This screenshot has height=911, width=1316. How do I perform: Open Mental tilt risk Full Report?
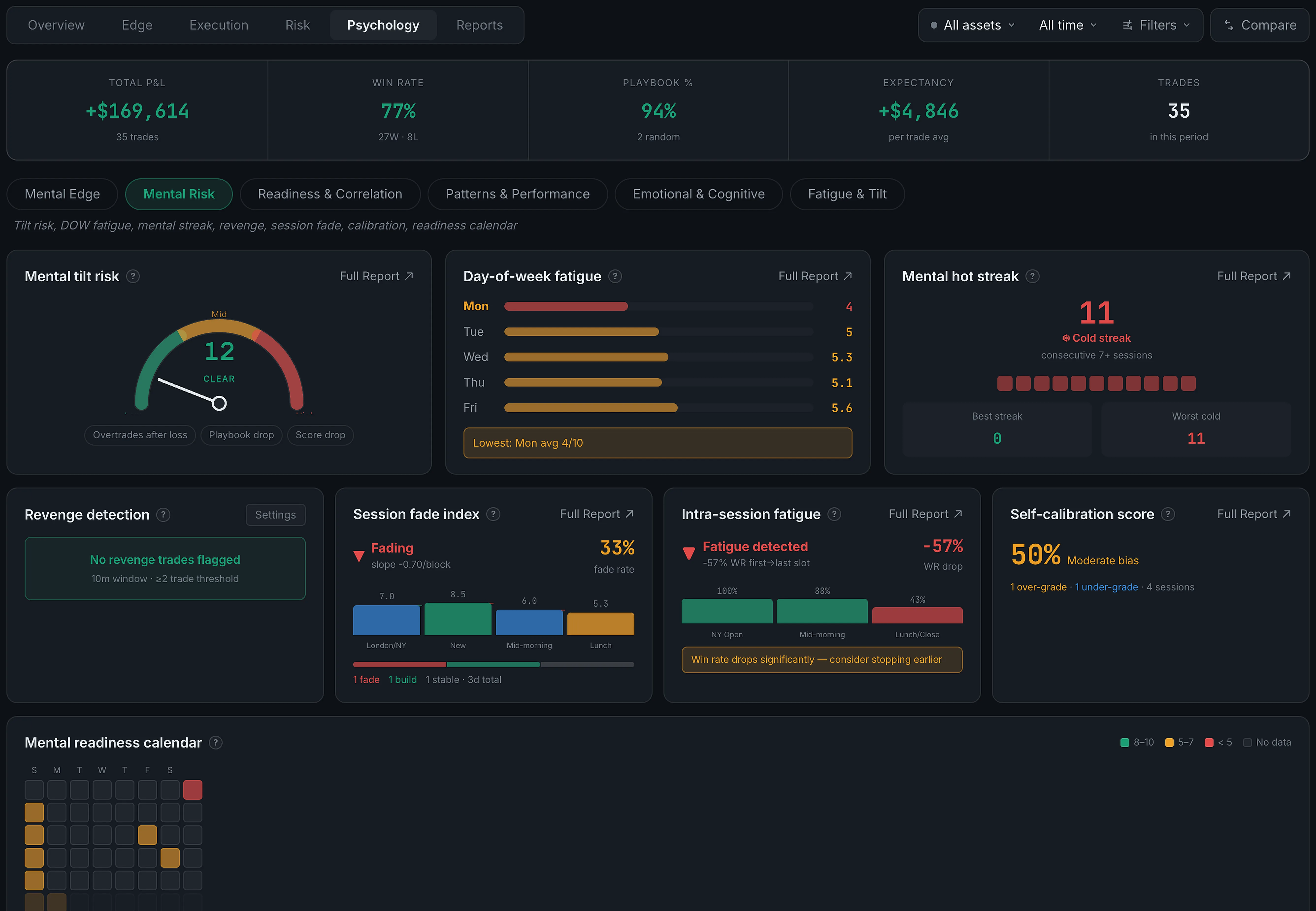click(377, 276)
